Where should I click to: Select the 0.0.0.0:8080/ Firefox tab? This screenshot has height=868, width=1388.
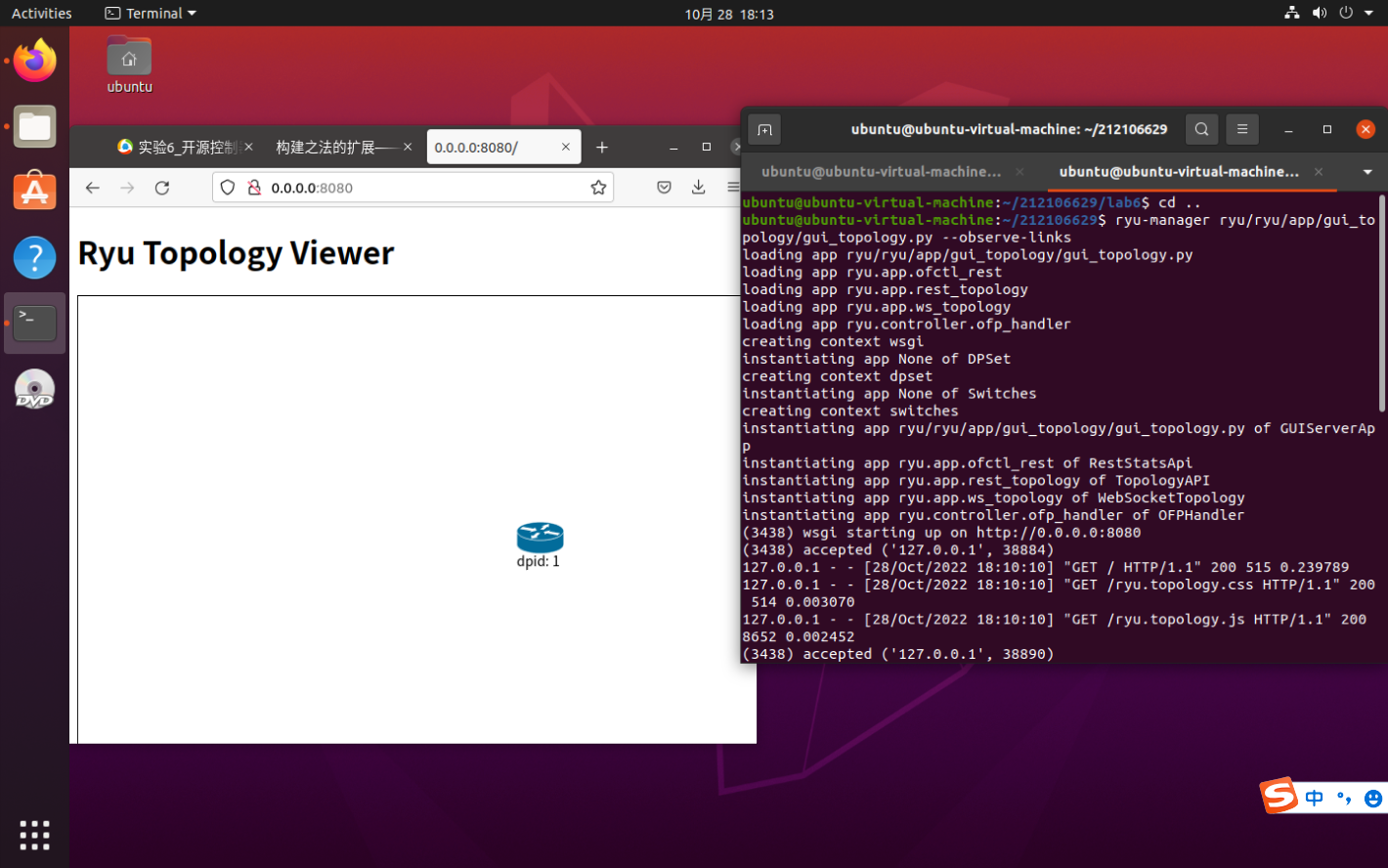(x=503, y=148)
